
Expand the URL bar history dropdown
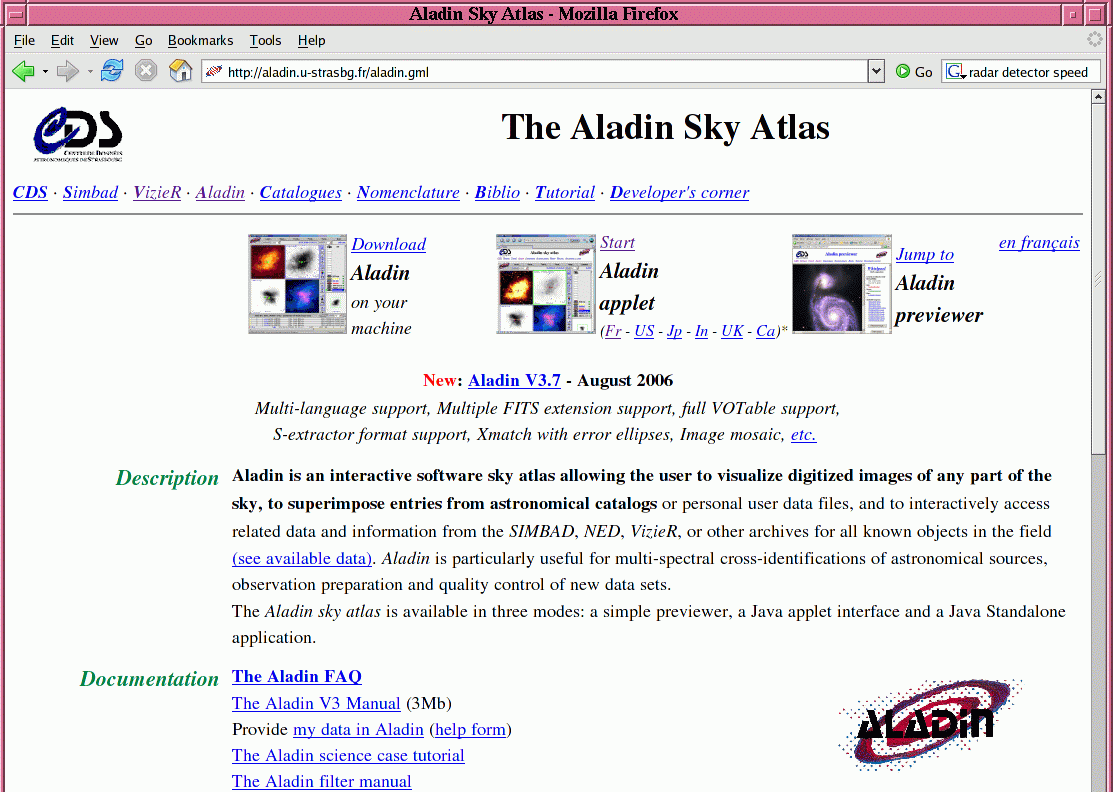coord(876,71)
